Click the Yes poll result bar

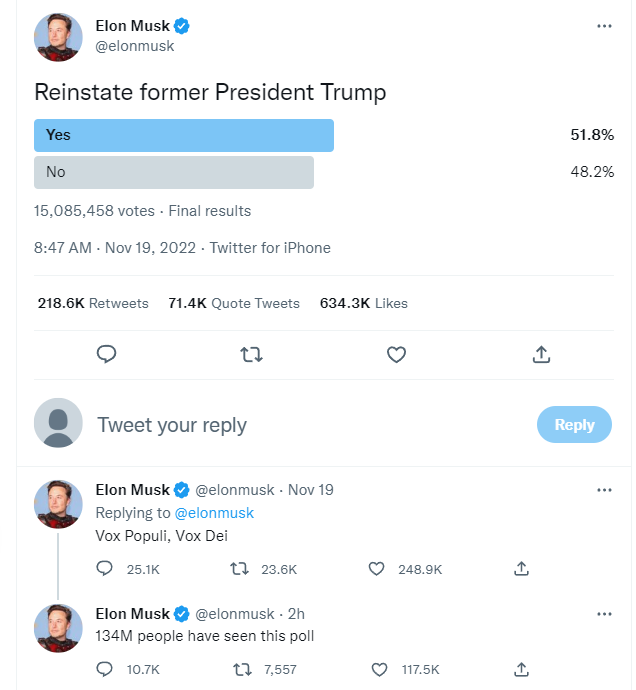tap(184, 135)
